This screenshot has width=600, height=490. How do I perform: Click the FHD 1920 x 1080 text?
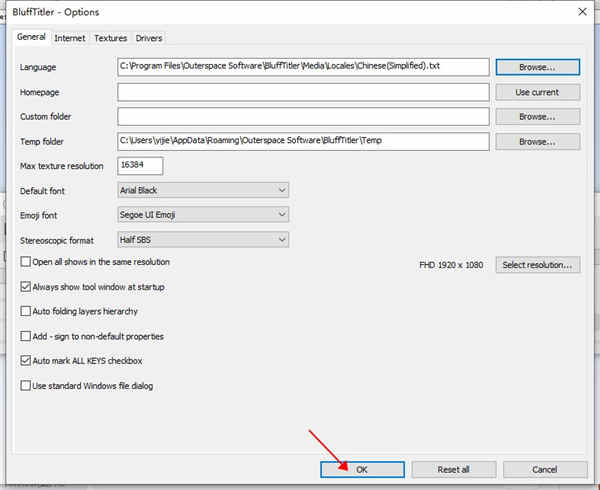(x=451, y=265)
